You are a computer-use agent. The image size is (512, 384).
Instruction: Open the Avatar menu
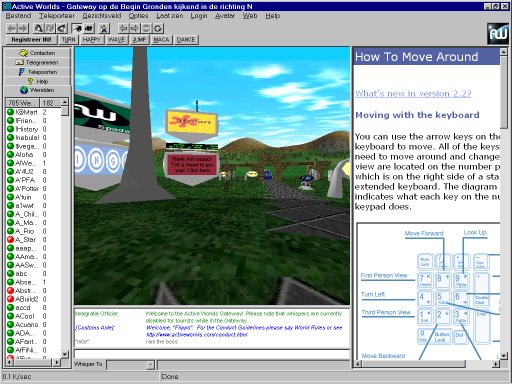click(x=225, y=16)
